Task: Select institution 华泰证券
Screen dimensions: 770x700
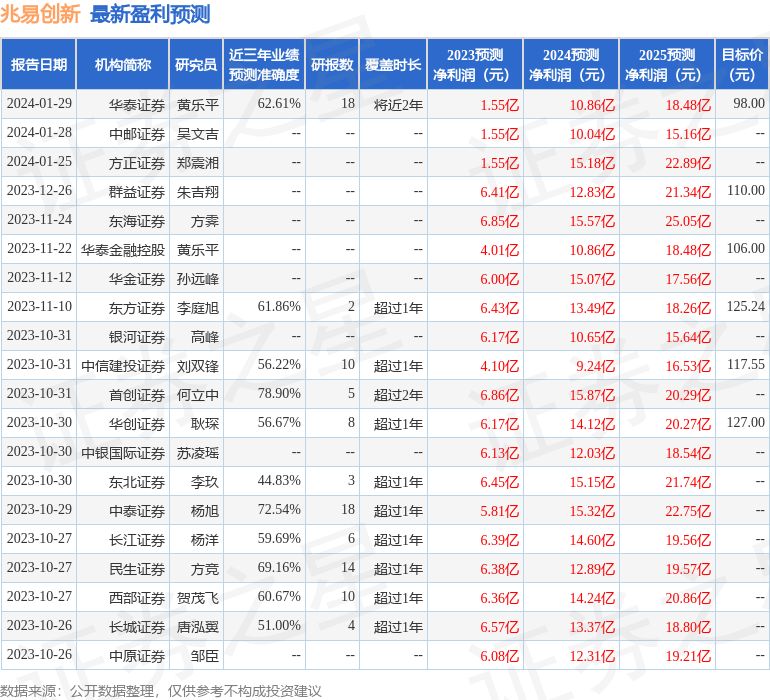Action: (x=137, y=105)
